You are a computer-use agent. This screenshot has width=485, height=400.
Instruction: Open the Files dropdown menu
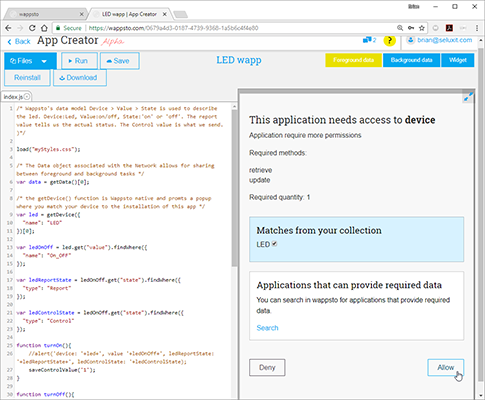(30, 61)
